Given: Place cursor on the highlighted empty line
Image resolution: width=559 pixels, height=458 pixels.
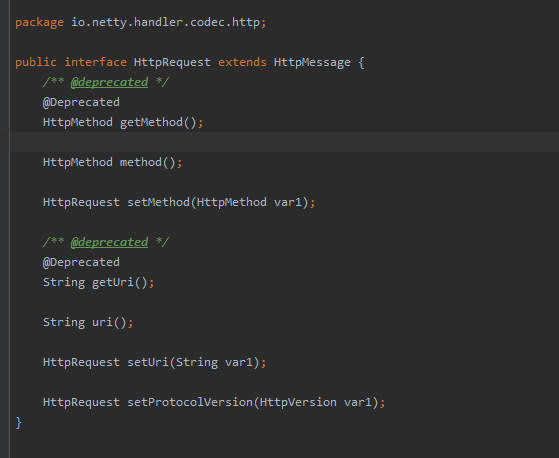Looking at the screenshot, I should pyautogui.click(x=284, y=142).
